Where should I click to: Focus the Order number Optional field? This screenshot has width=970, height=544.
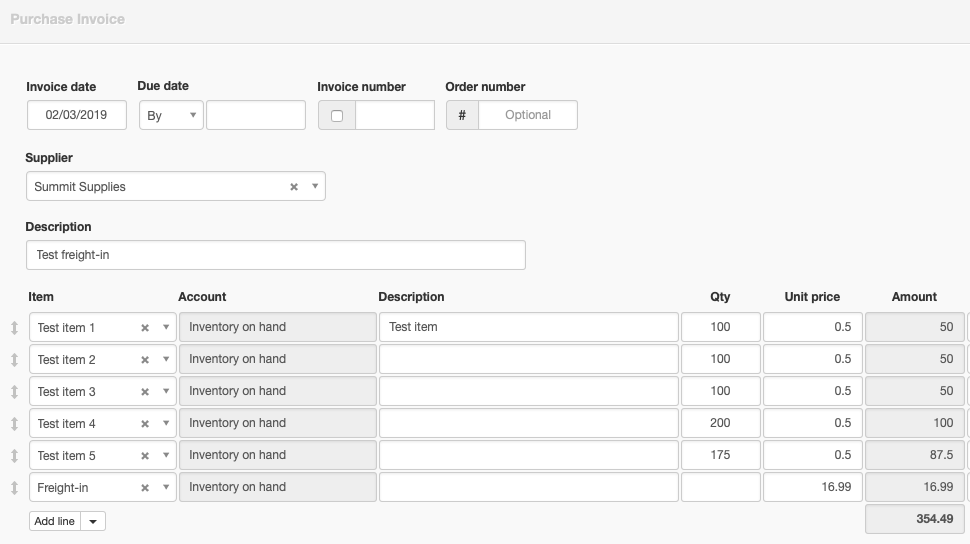(x=528, y=115)
